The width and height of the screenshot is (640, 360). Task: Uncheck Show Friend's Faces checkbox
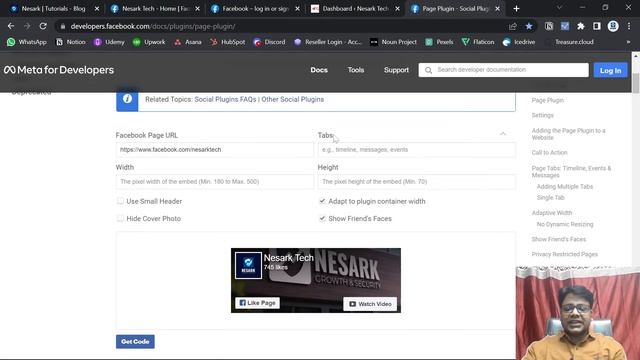pos(322,218)
